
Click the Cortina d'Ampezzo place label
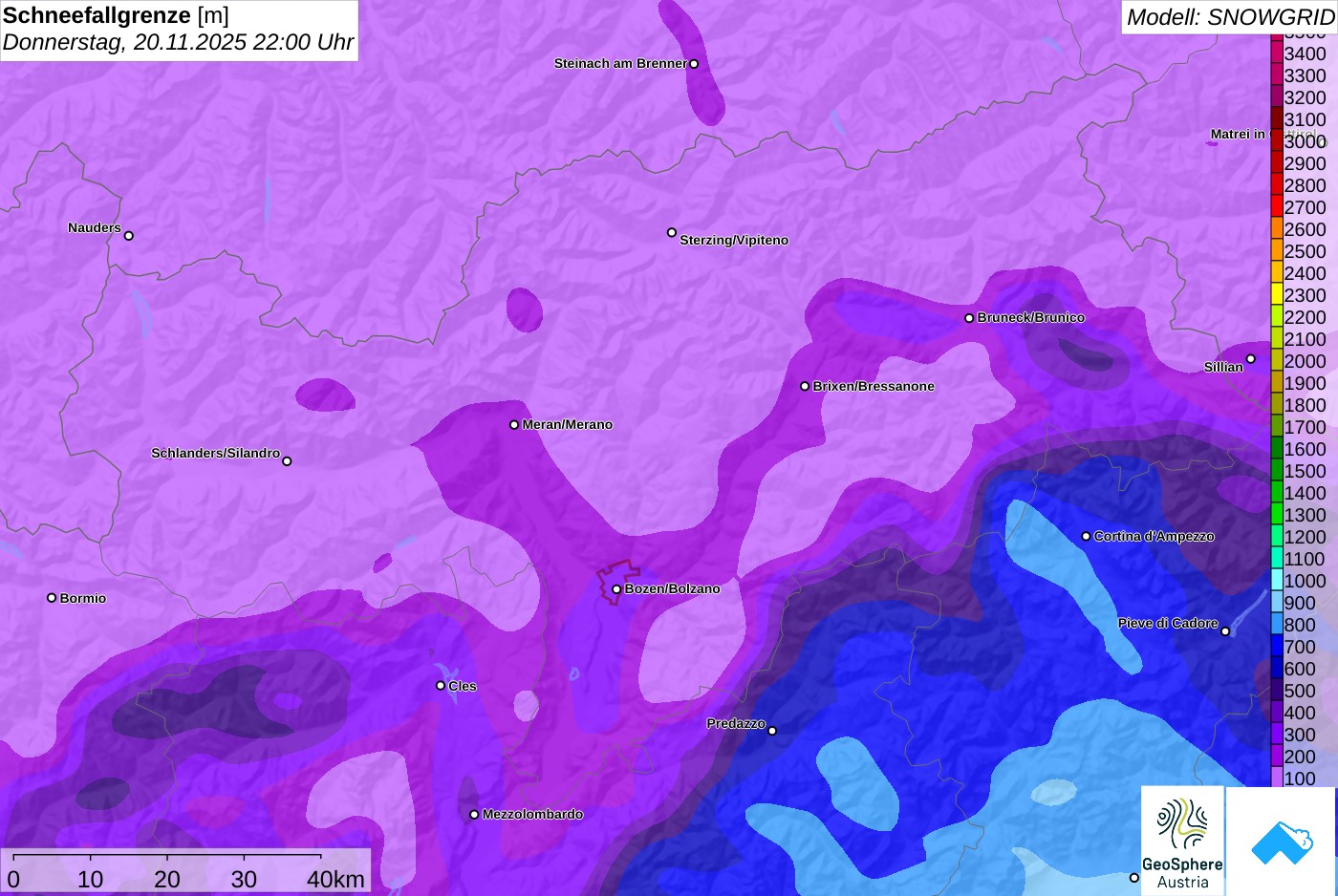click(x=1155, y=536)
